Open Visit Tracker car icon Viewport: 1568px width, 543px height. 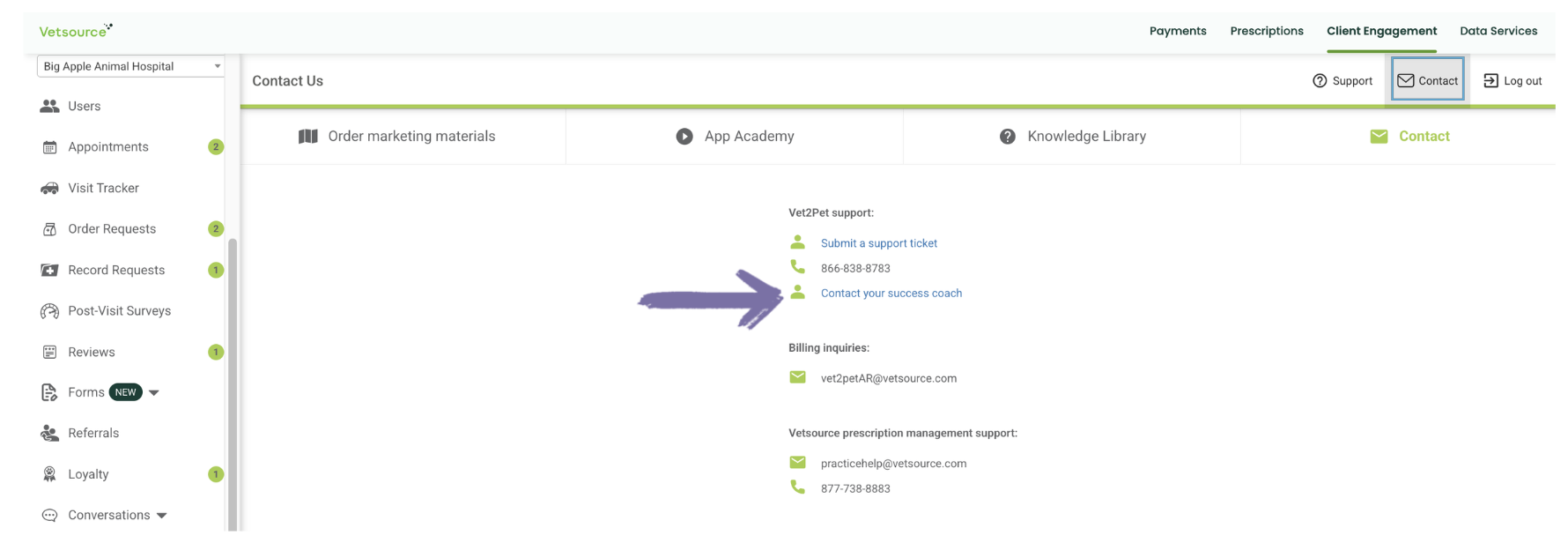pos(49,188)
